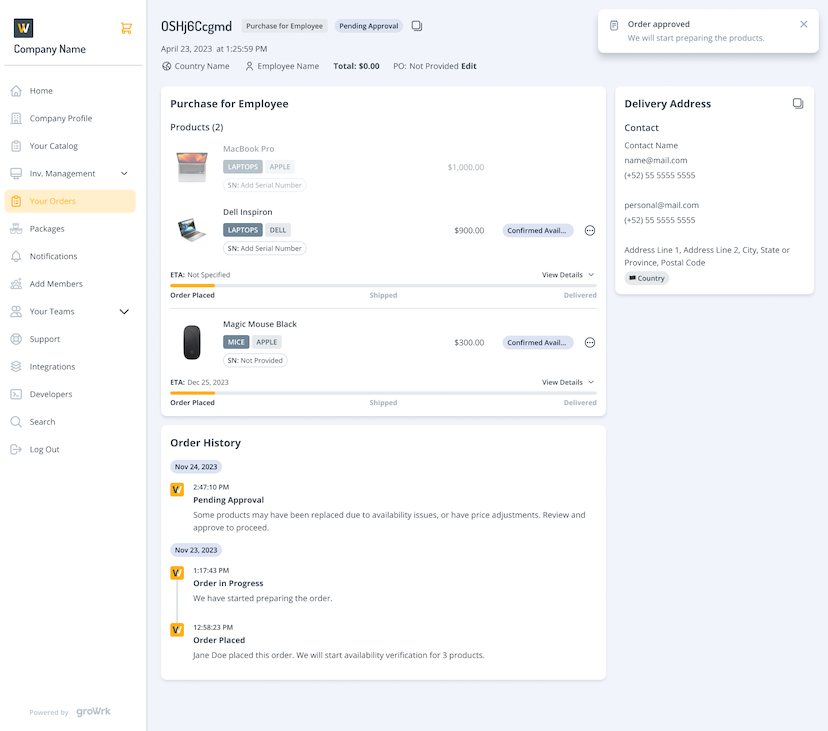Edit the PO number

point(469,66)
